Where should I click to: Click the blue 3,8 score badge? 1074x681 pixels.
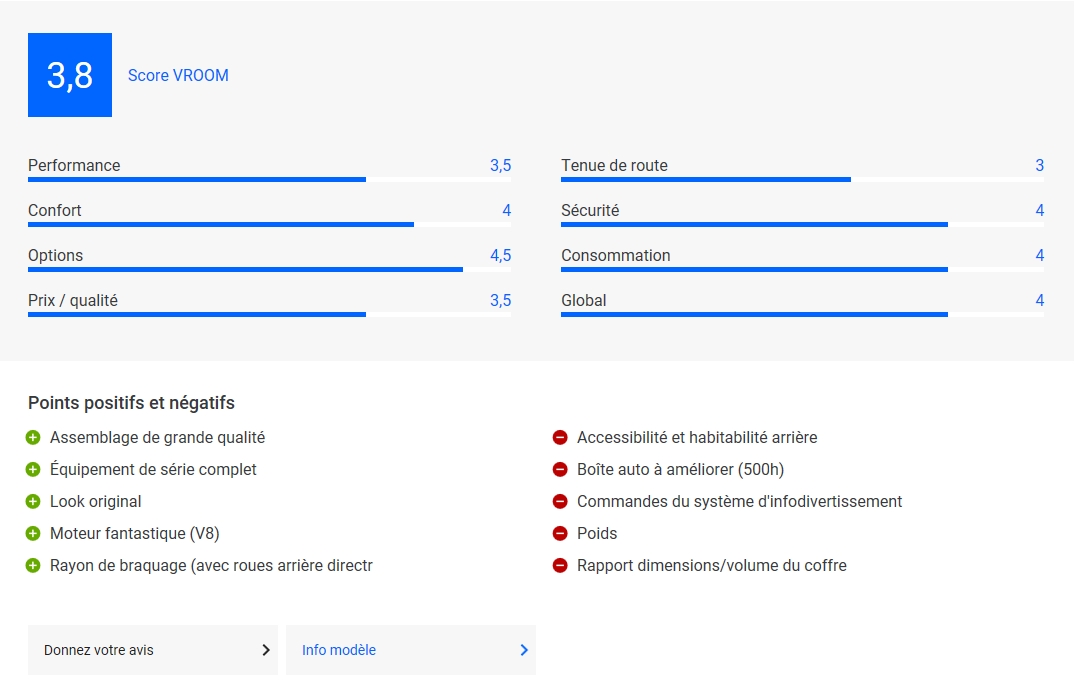[x=70, y=75]
